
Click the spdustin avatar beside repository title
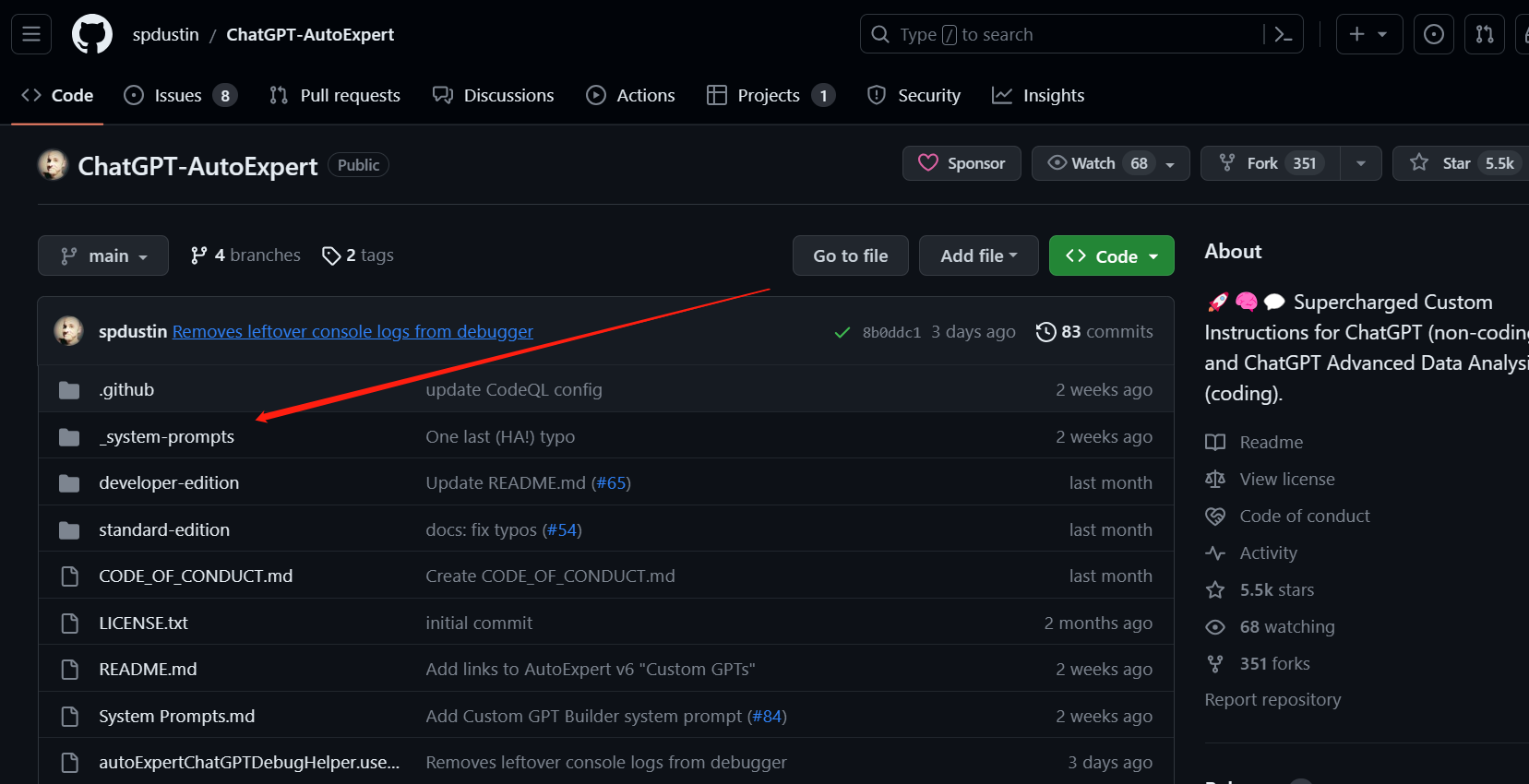coord(53,165)
